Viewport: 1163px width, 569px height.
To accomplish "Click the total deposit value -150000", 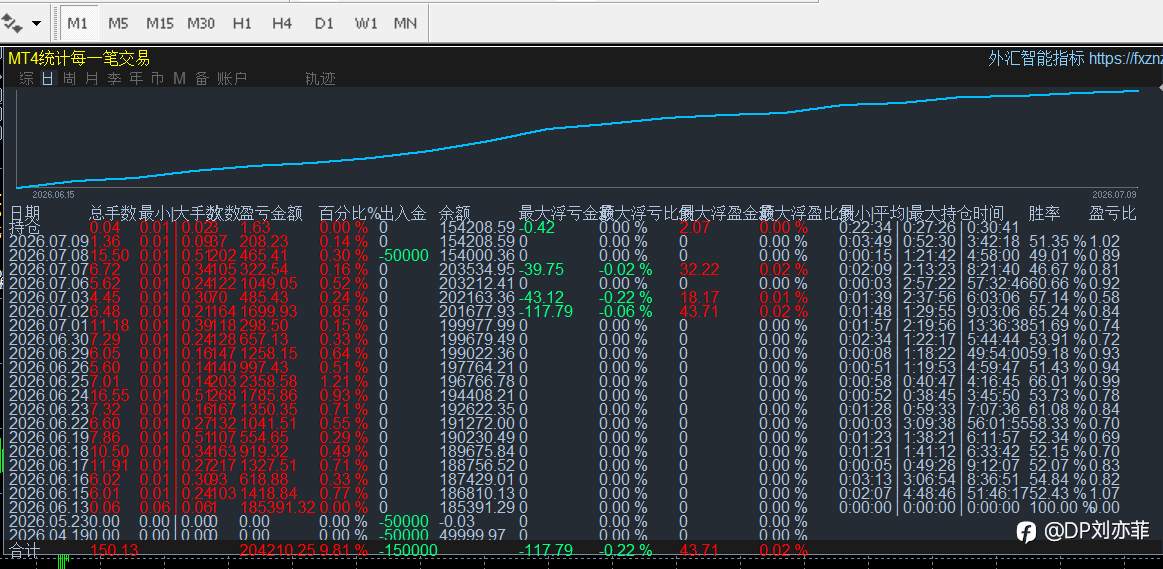I will click(x=408, y=550).
